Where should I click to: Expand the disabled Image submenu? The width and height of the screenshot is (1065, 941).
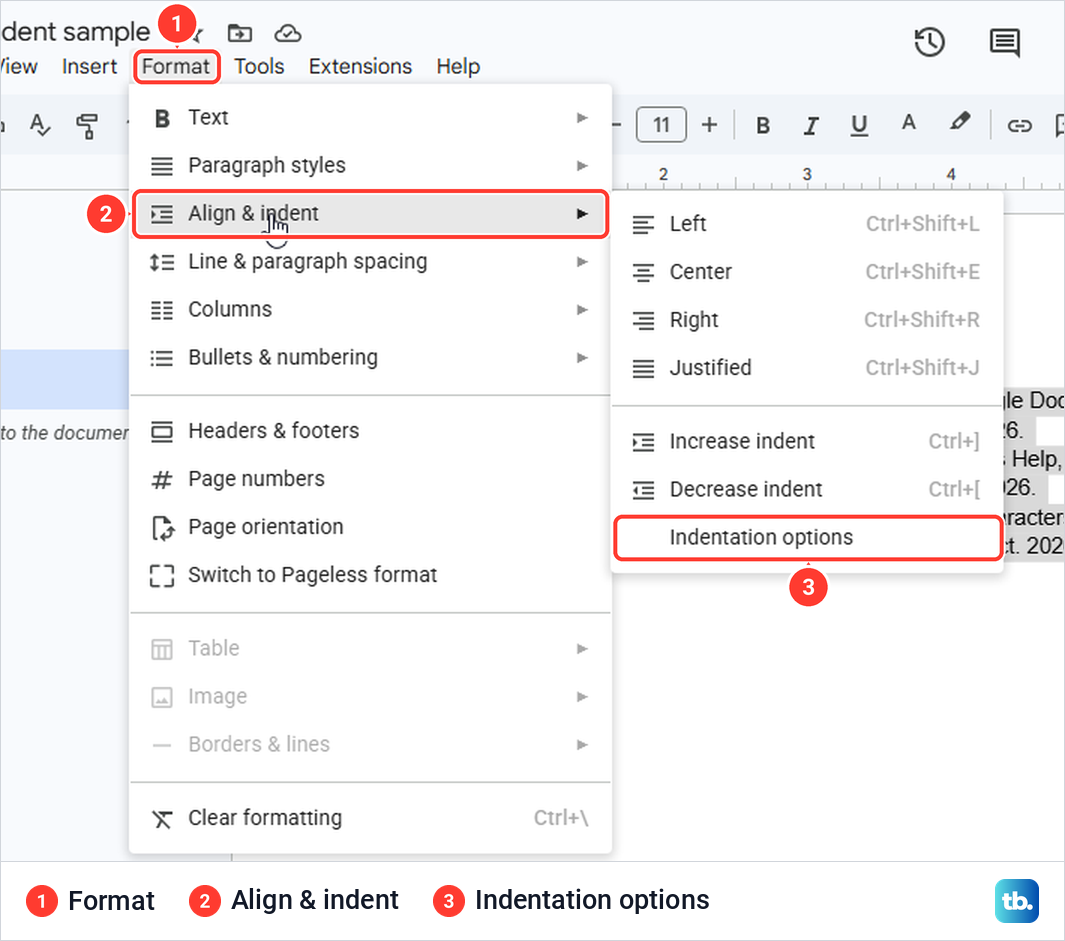coord(370,696)
